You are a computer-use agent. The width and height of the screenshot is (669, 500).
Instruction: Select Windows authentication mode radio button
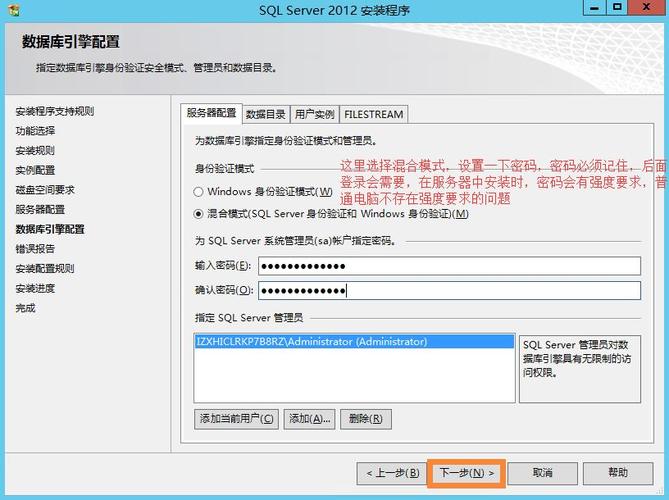198,192
